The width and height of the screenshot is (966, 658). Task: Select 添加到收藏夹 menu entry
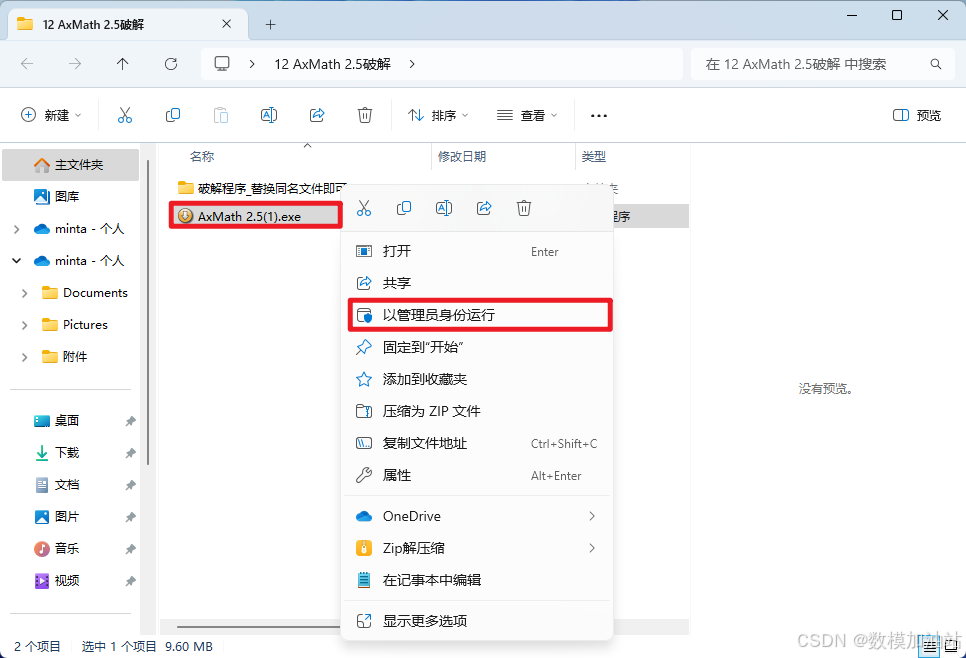477,380
